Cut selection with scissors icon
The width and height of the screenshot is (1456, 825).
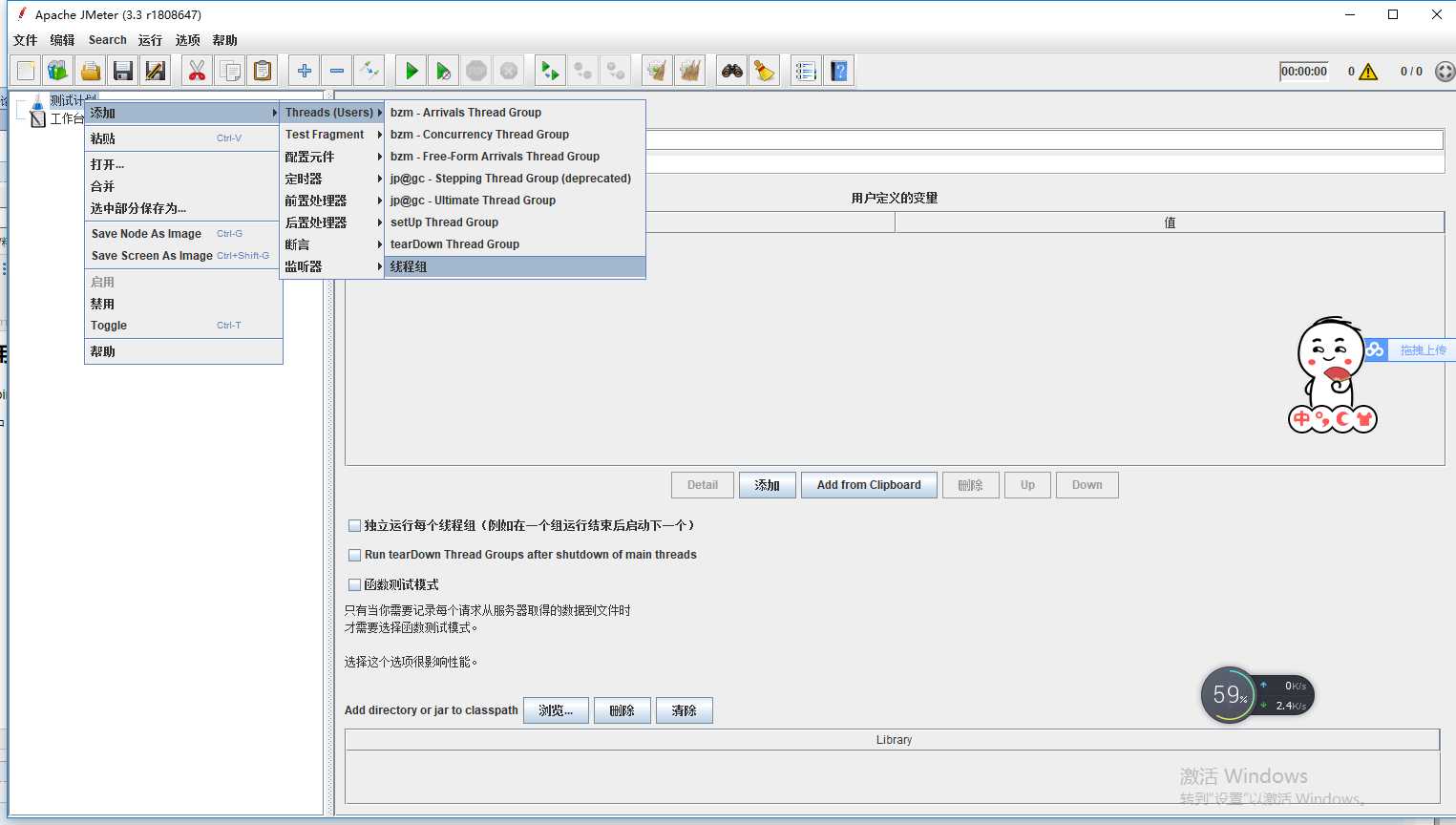coord(198,71)
